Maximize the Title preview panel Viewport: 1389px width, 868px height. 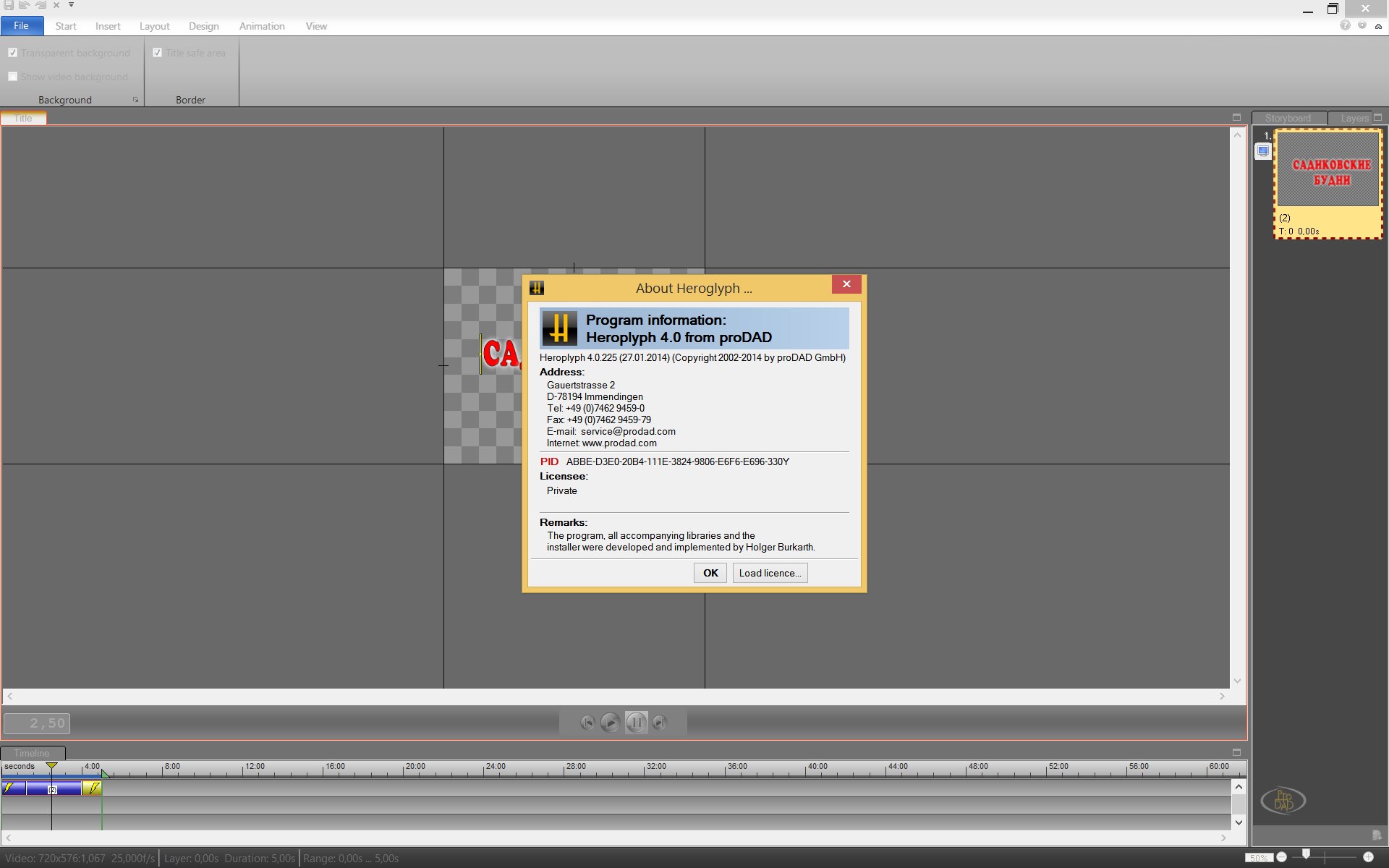[x=1236, y=117]
